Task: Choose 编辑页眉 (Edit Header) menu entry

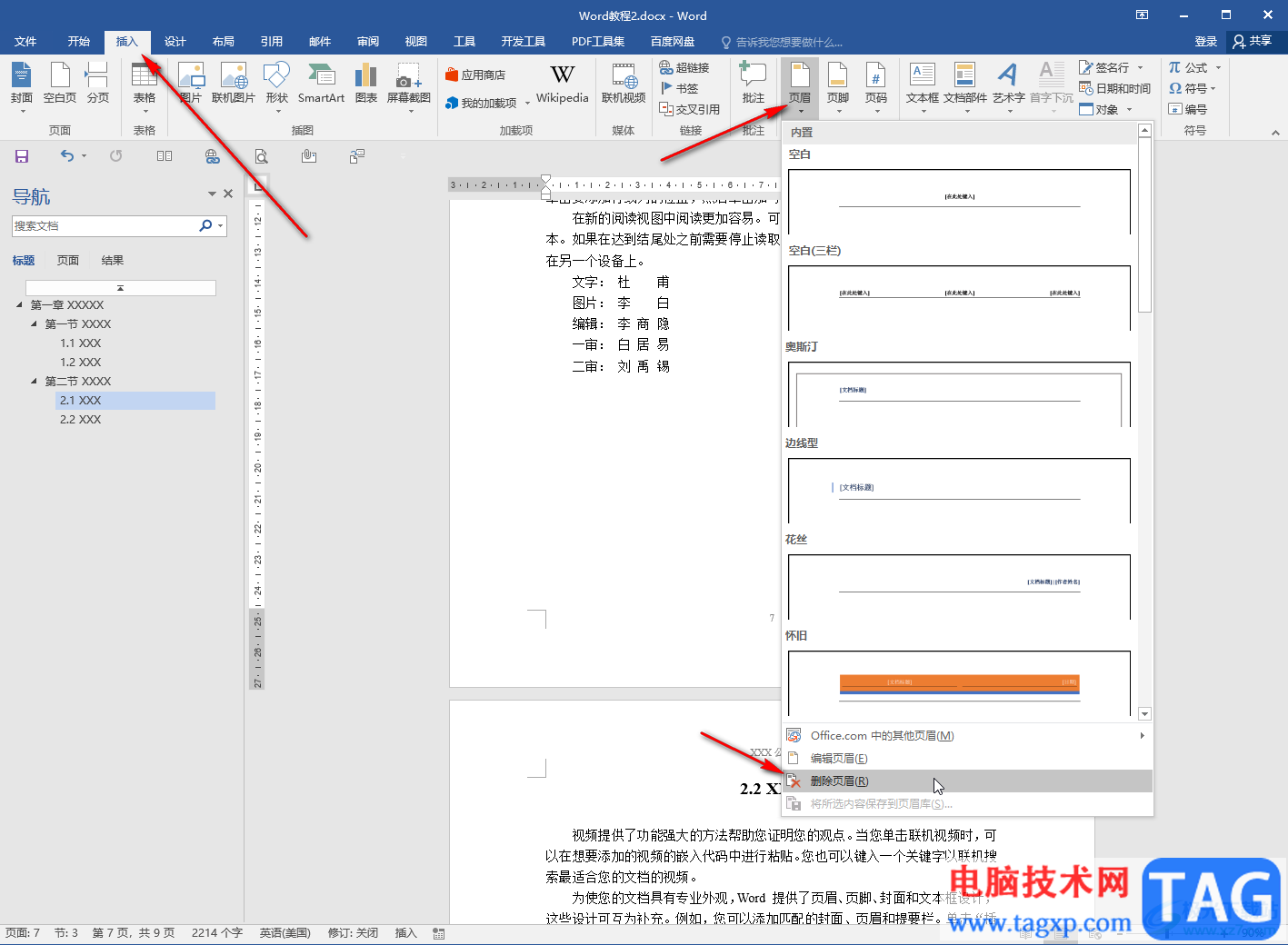Action: coord(967,759)
